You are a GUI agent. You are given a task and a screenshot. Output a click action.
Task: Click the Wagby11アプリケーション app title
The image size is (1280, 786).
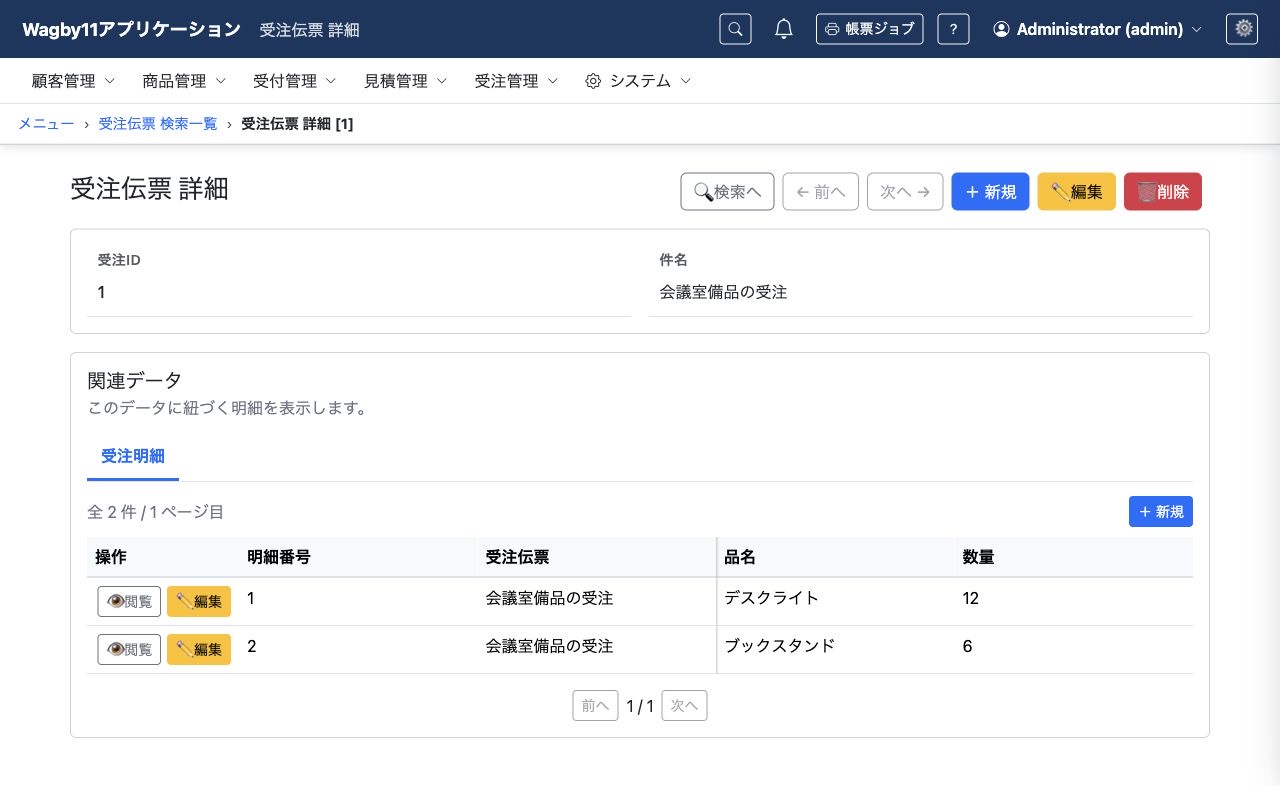[131, 29]
